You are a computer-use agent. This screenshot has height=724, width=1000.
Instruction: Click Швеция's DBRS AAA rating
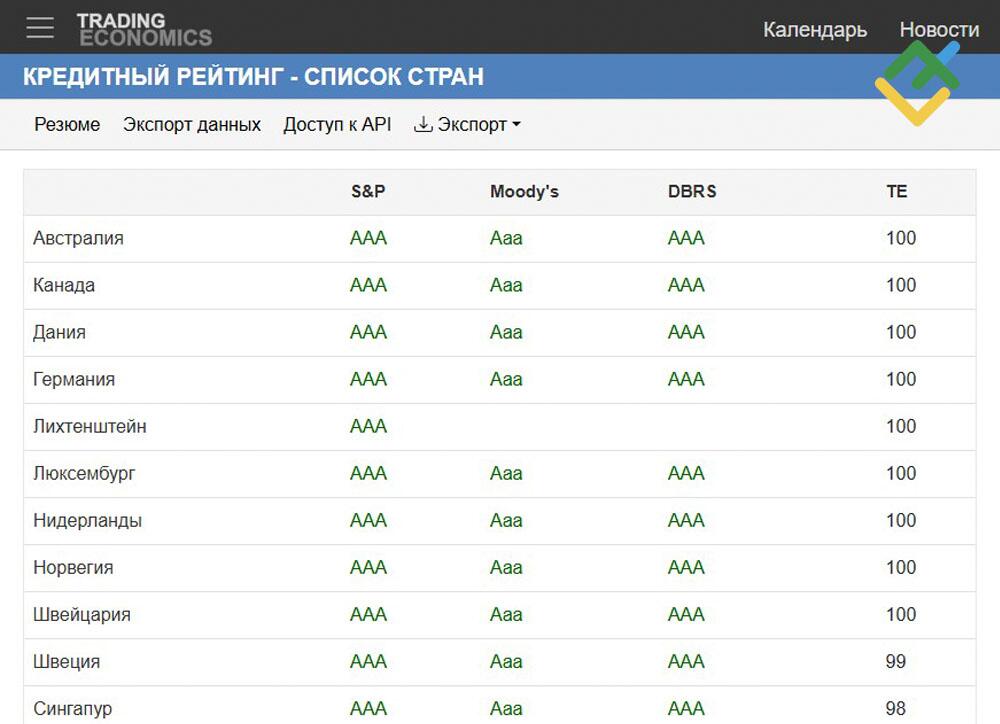click(x=686, y=661)
